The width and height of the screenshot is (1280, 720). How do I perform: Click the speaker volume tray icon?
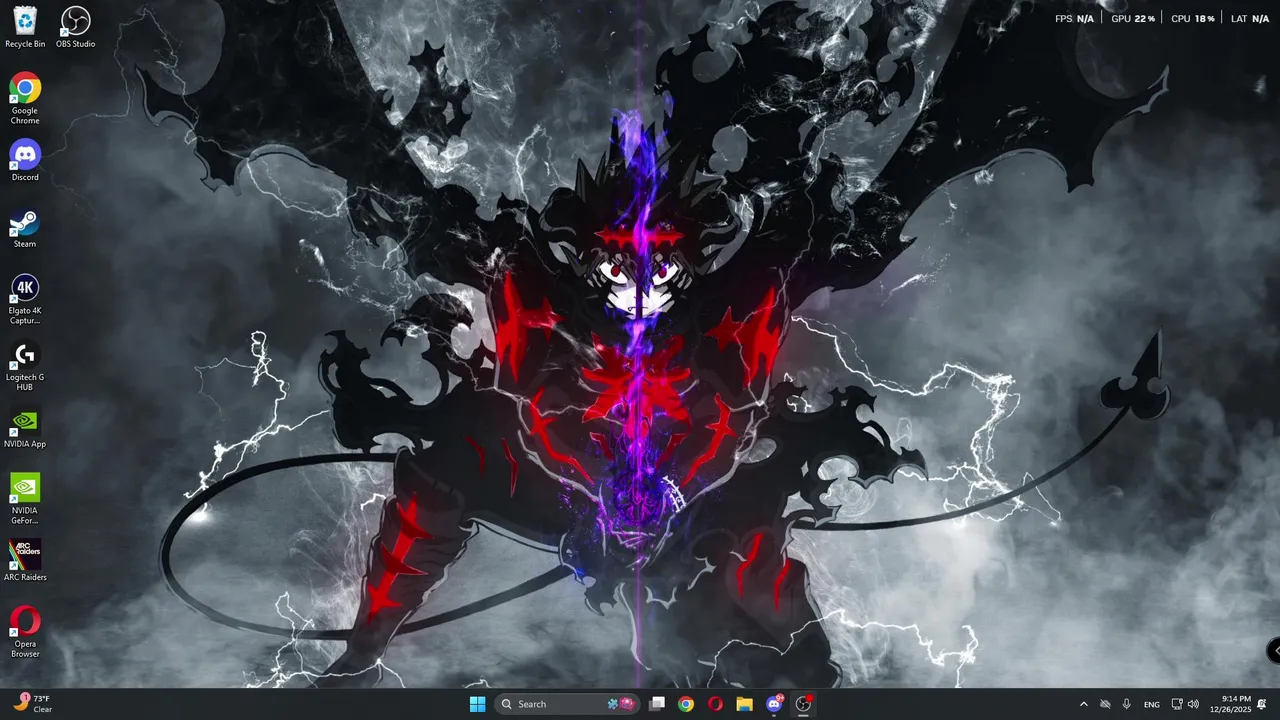(x=1193, y=704)
